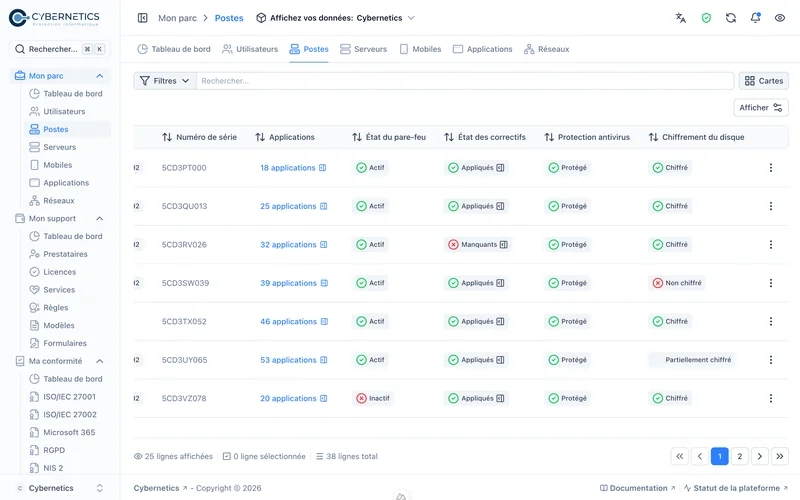This screenshot has height=500, width=800.
Task: Open the notifications bell
Action: pyautogui.click(x=756, y=18)
